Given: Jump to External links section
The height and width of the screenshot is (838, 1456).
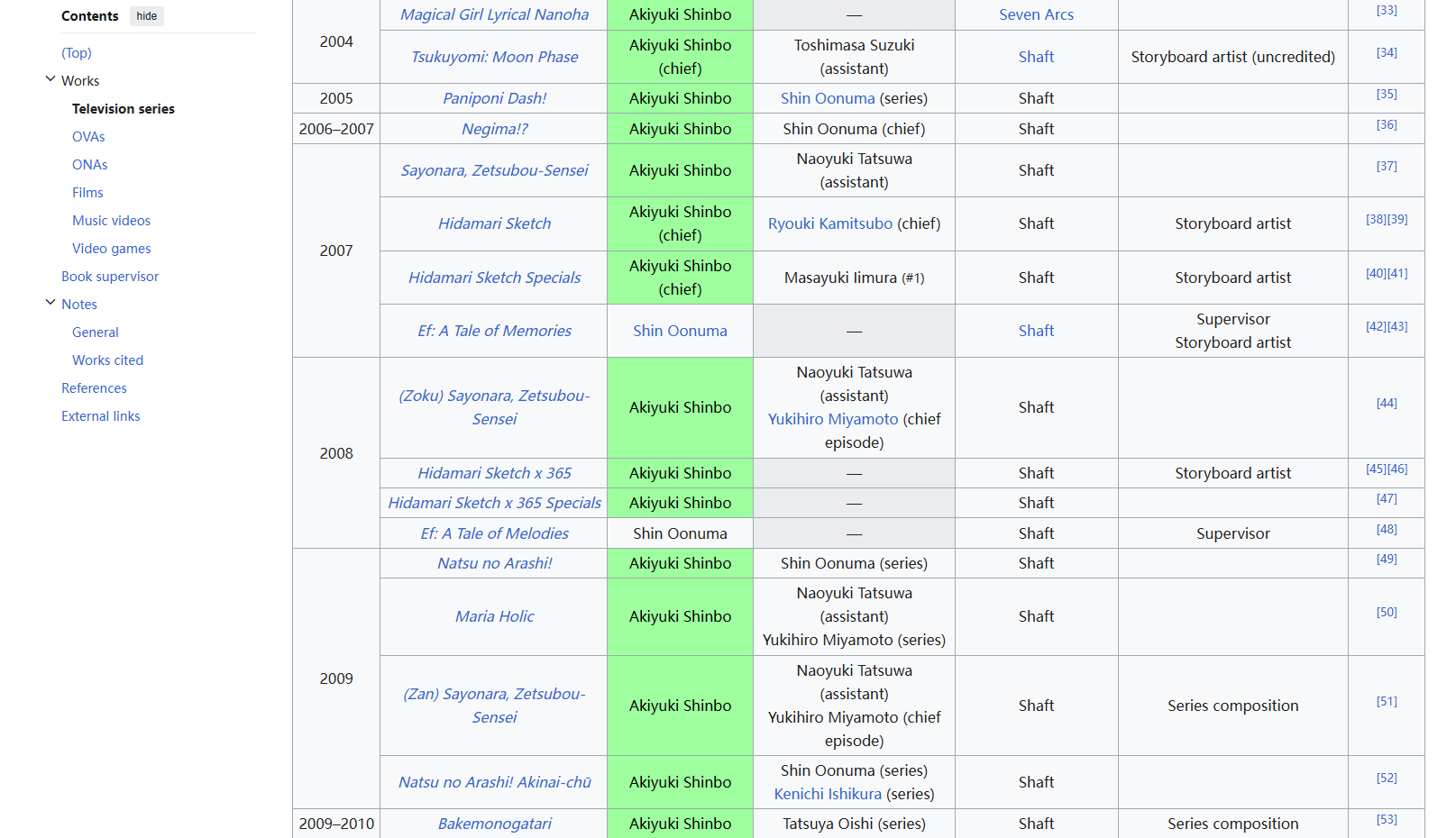Looking at the screenshot, I should pyautogui.click(x=101, y=416).
